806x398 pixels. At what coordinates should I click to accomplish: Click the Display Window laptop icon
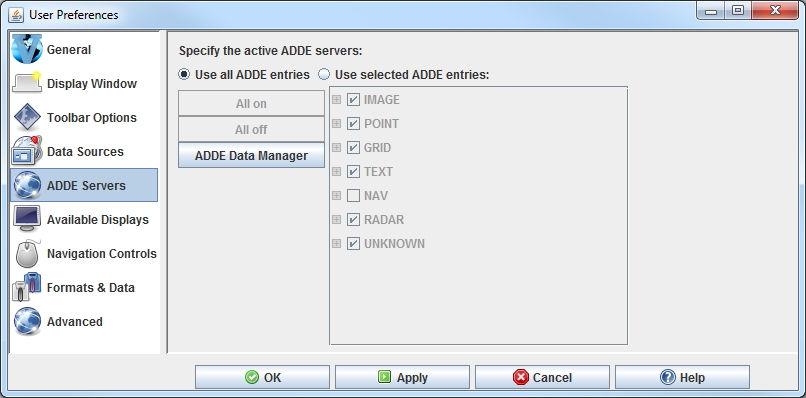click(x=27, y=83)
